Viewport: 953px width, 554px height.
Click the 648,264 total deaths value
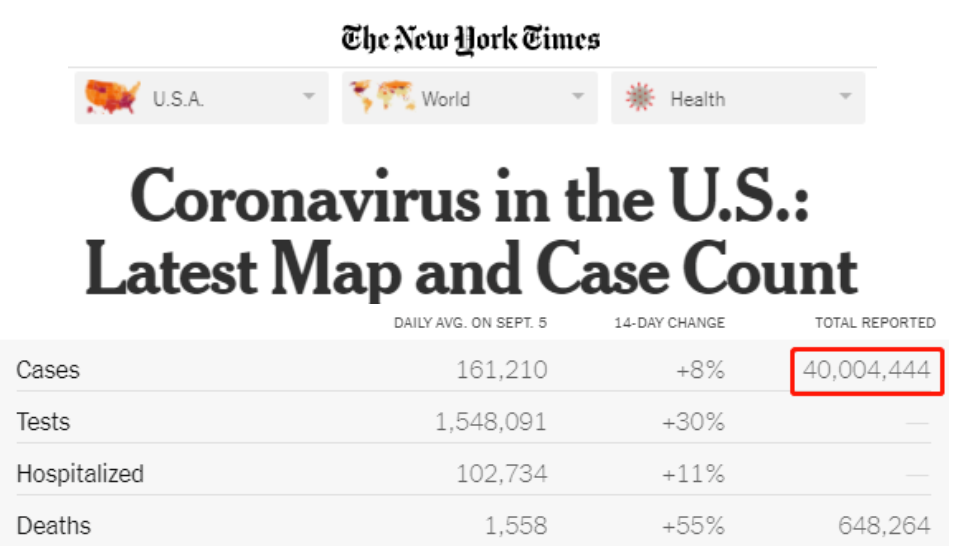(884, 526)
